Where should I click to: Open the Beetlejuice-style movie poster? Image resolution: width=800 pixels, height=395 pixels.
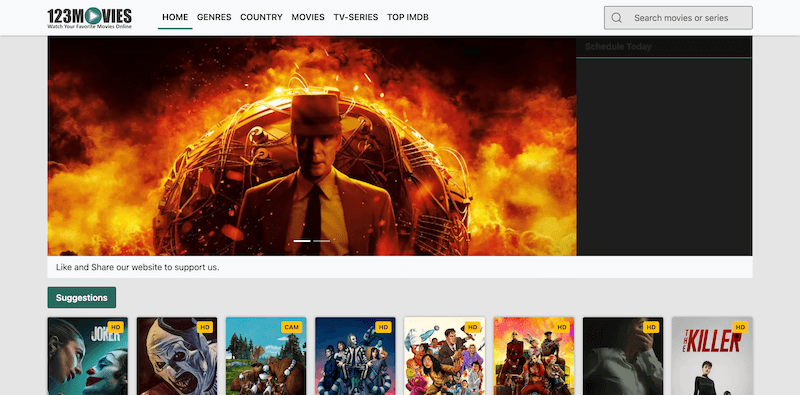click(x=355, y=356)
